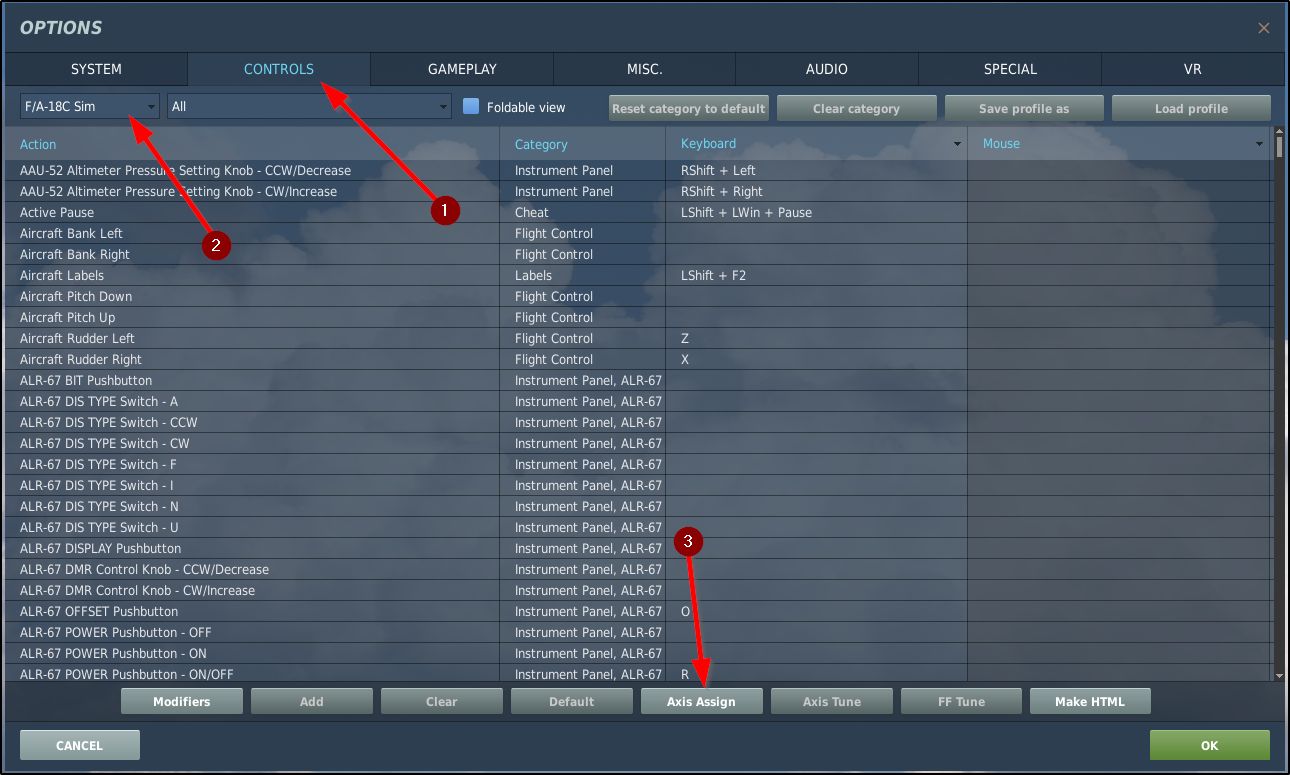Click the Load profile button
Viewport: 1290px width, 775px height.
[1191, 108]
